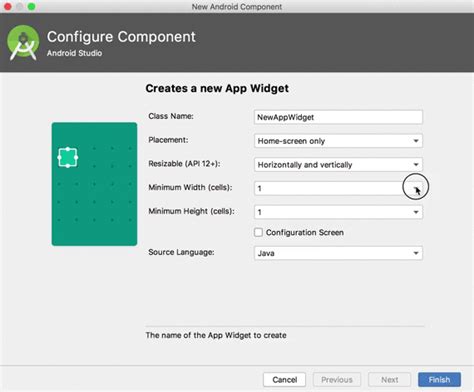Click the 'Minimum Width (cells):' label
The height and width of the screenshot is (392, 474).
(190, 187)
